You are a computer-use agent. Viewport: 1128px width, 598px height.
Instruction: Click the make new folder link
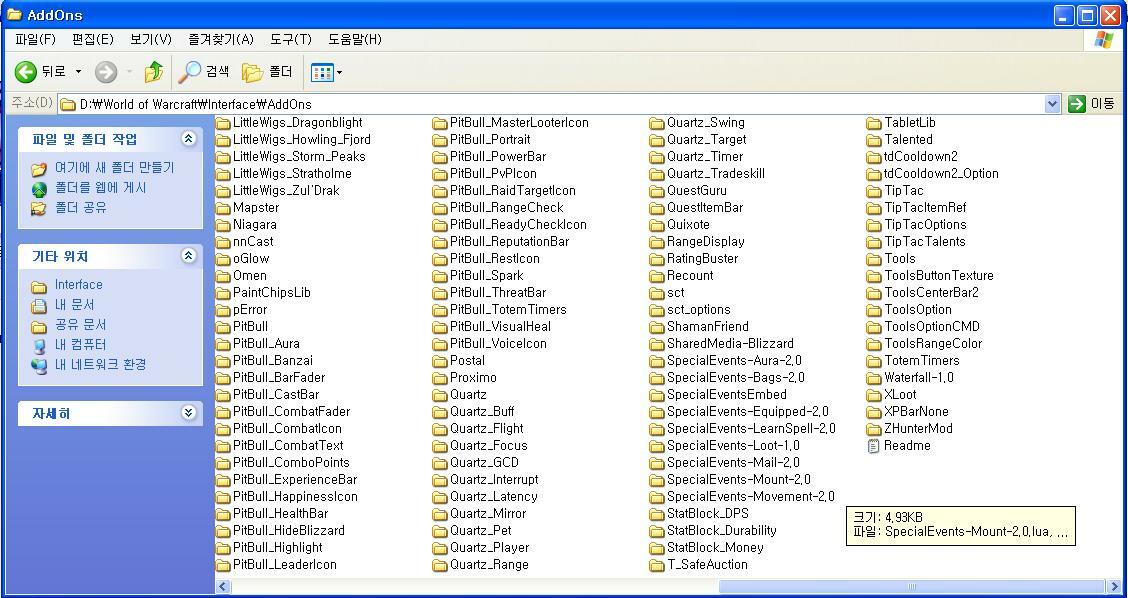point(113,168)
